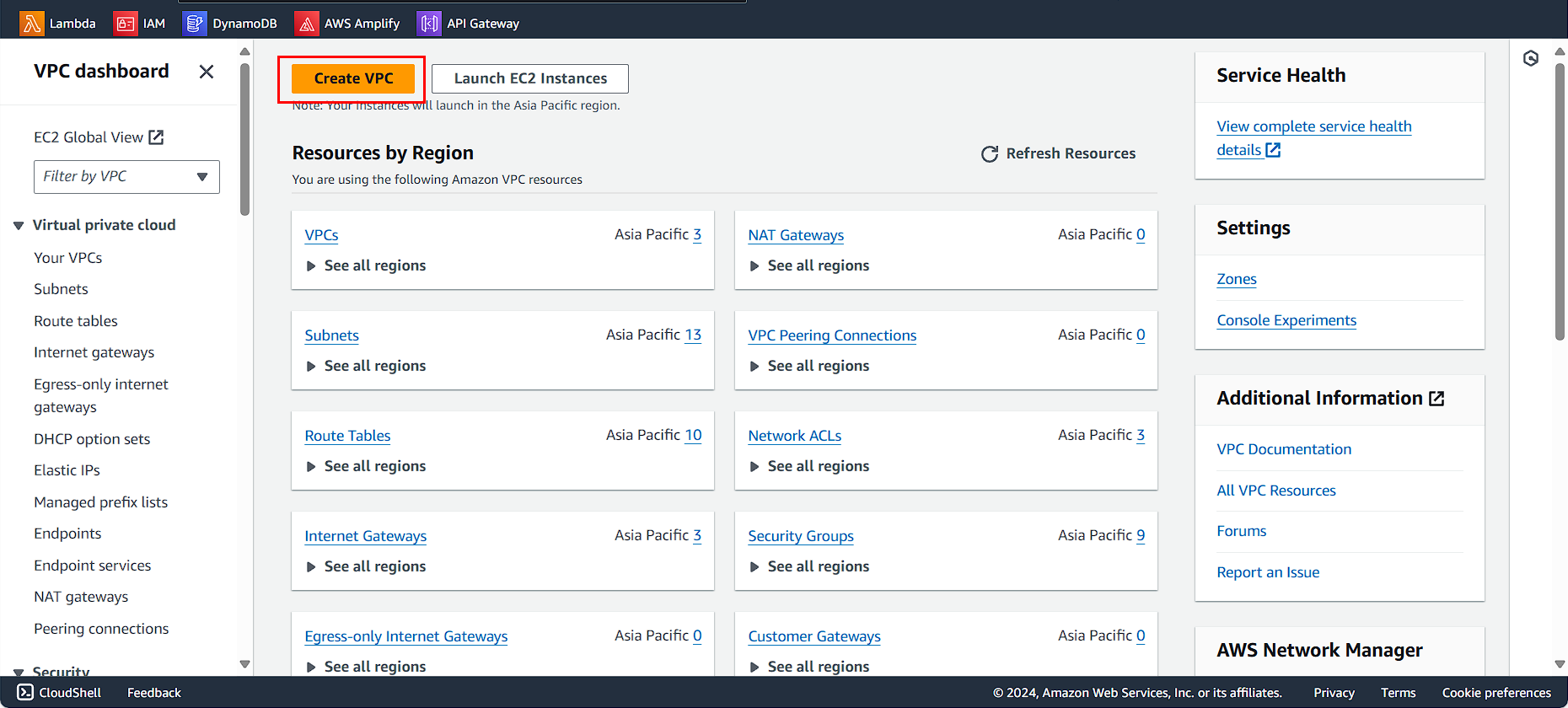Click the main page vertical scrollbar thumb

[x=1560, y=202]
